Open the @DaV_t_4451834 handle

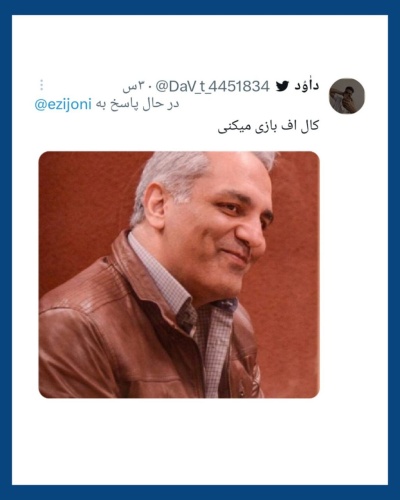coord(213,87)
